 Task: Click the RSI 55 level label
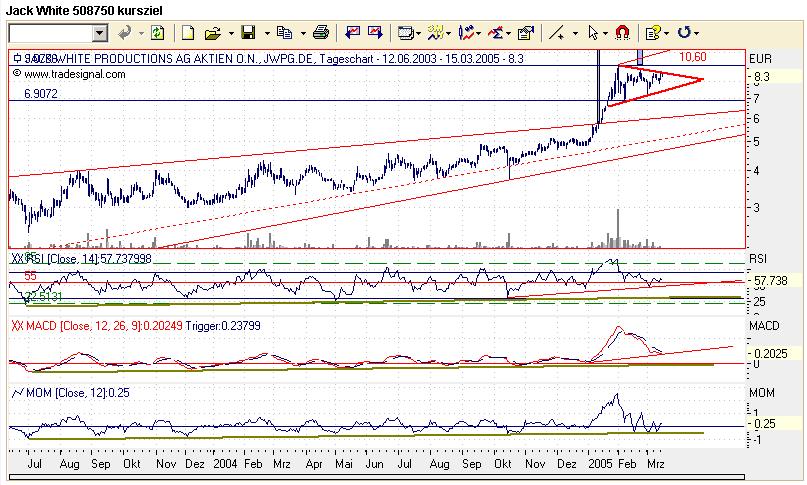(30, 276)
